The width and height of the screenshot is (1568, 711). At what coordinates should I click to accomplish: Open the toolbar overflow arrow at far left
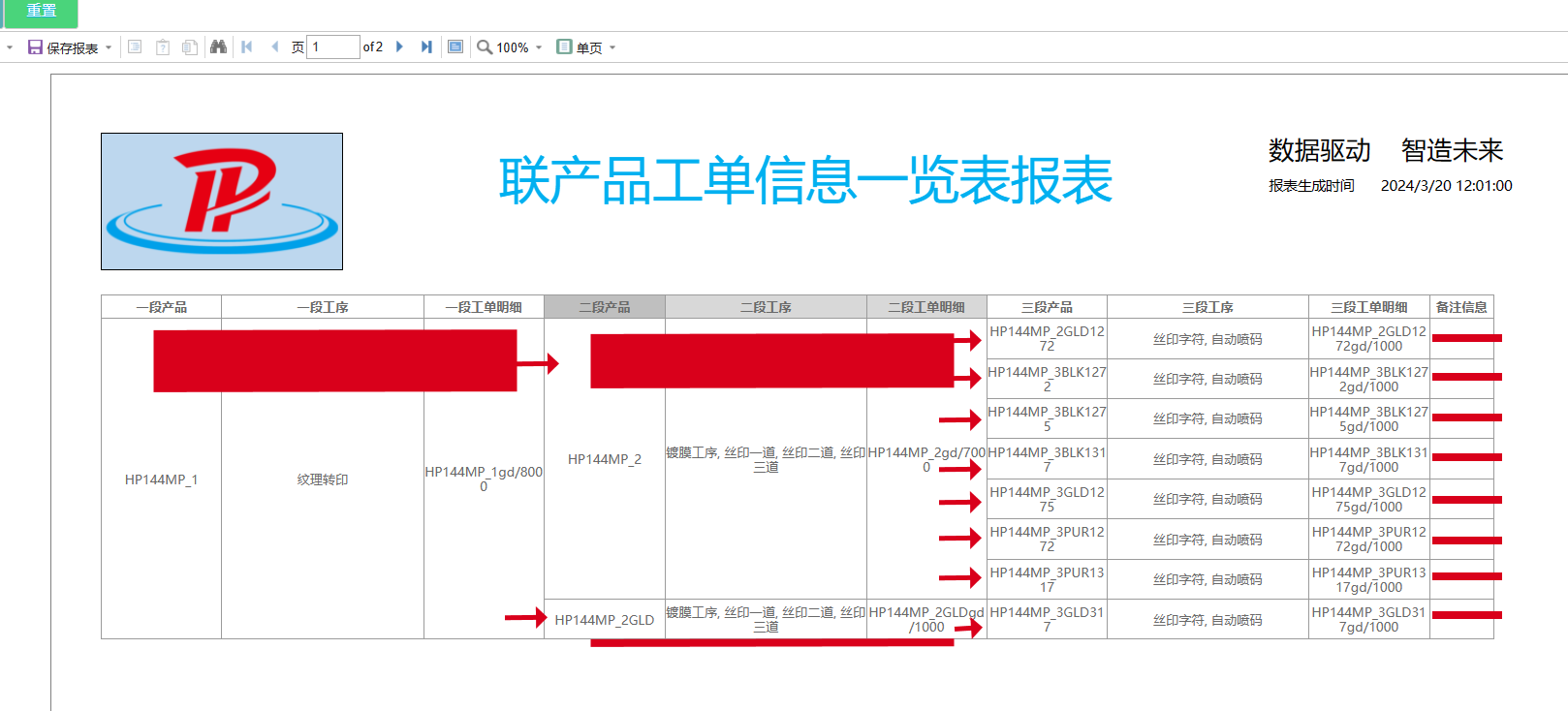pyautogui.click(x=10, y=47)
